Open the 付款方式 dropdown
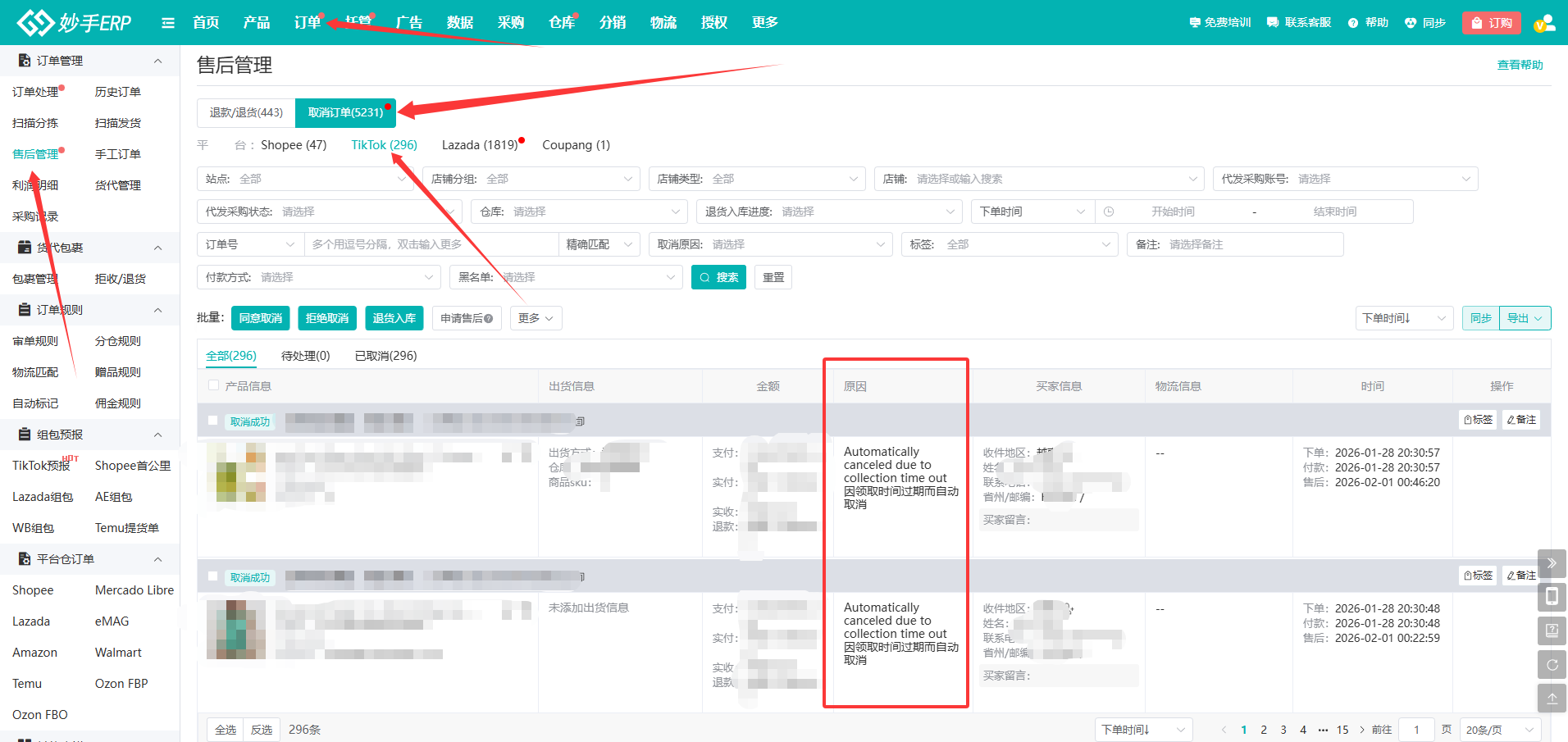This screenshot has height=742, width=1568. [x=319, y=277]
